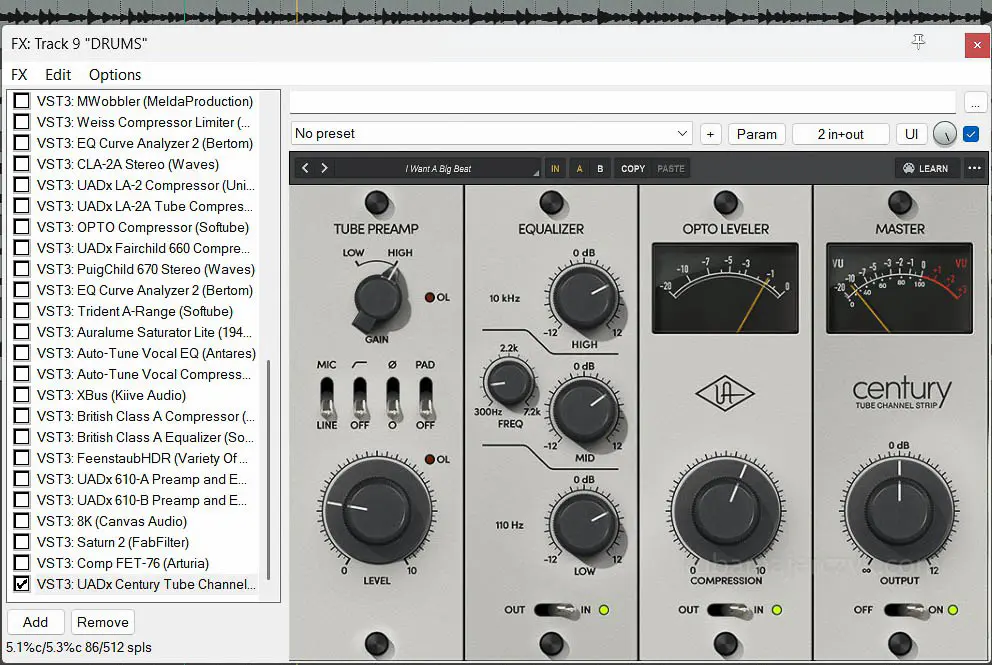Image resolution: width=992 pixels, height=665 pixels.
Task: Select the A compare slot
Action: pos(579,168)
